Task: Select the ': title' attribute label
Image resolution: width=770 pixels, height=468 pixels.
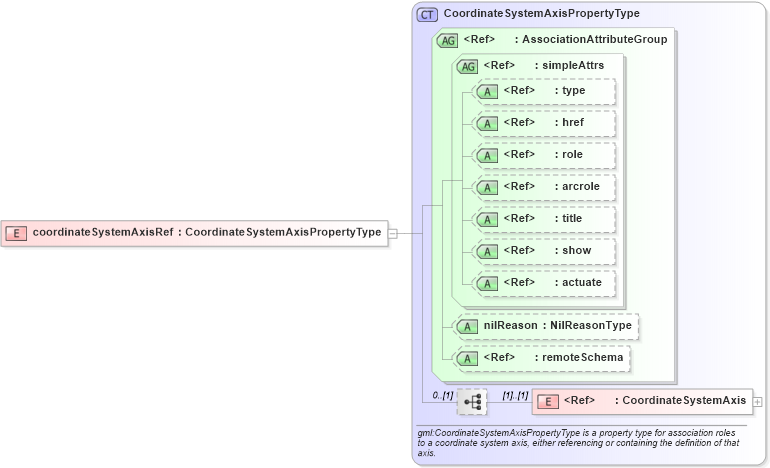Action: click(568, 218)
